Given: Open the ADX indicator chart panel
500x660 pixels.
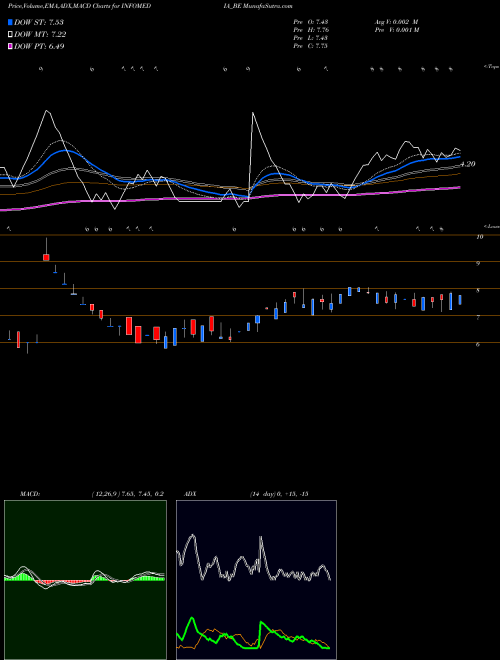Looking at the screenshot, I should (x=256, y=580).
